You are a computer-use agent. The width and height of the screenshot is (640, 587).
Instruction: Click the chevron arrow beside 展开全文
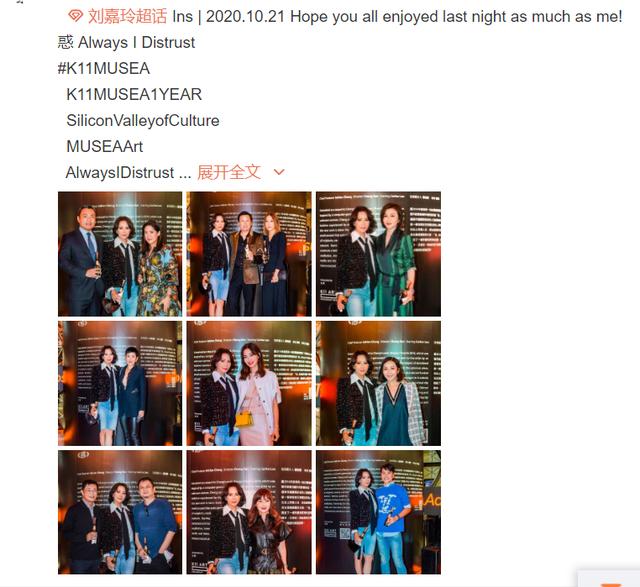tap(279, 172)
